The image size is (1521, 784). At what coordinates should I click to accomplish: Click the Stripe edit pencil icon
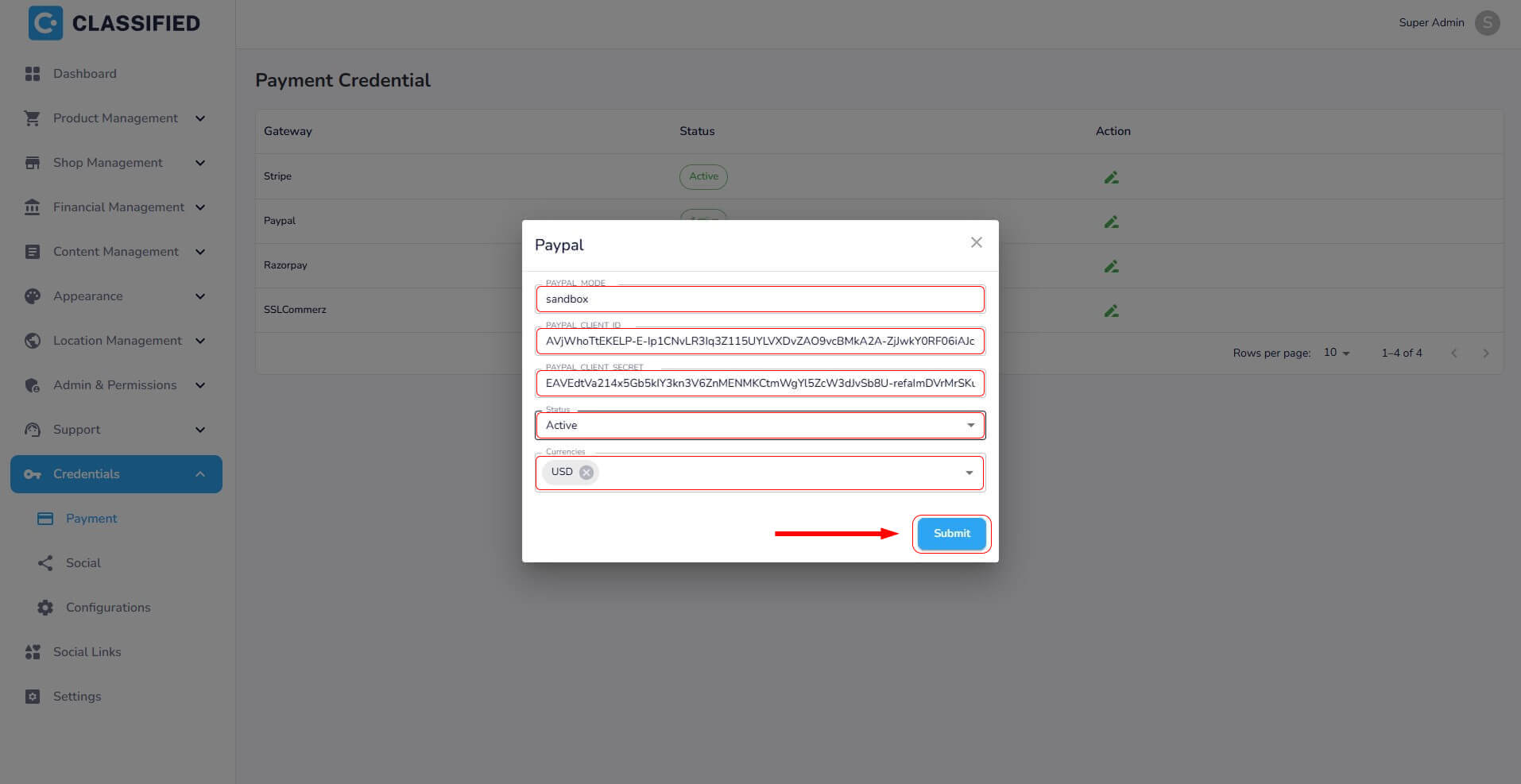(x=1111, y=177)
